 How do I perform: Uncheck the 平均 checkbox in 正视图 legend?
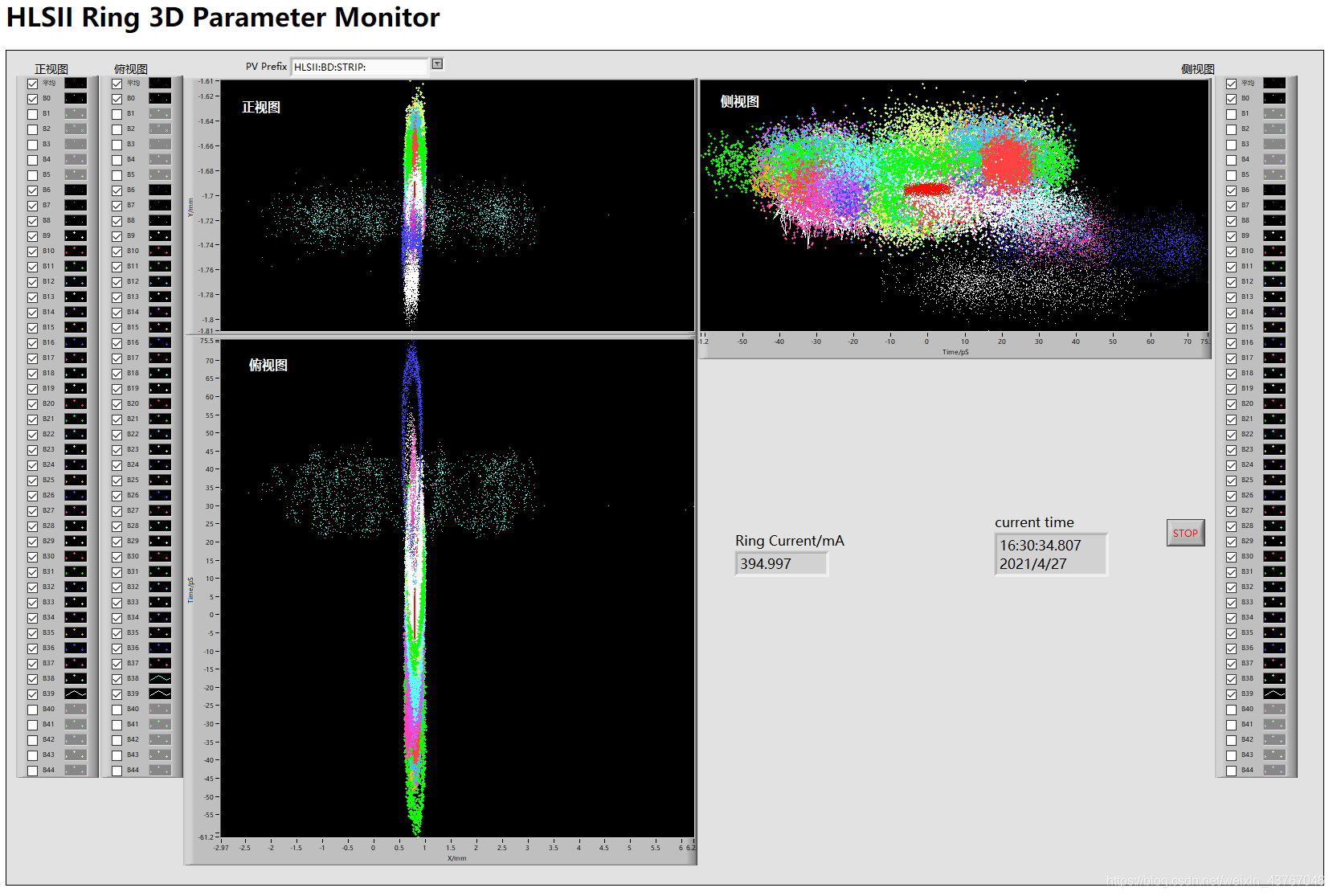33,84
